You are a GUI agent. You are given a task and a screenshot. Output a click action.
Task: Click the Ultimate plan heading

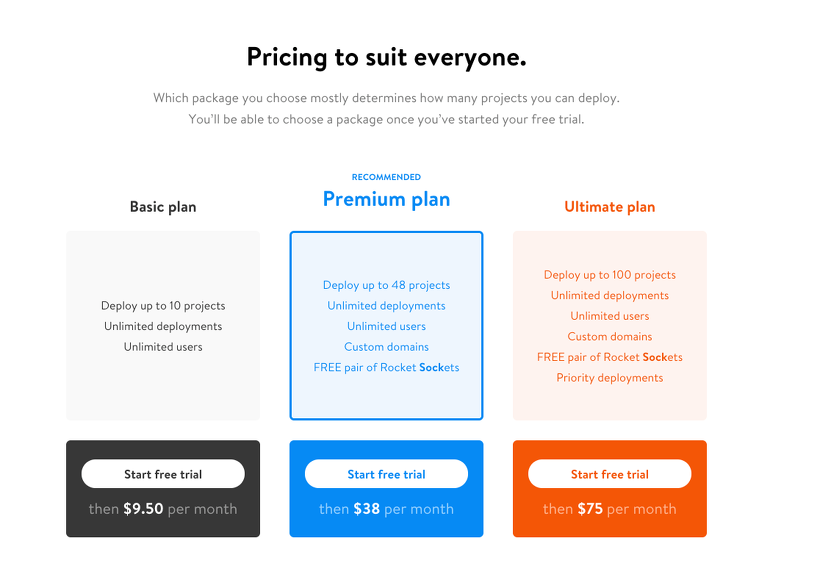(609, 207)
